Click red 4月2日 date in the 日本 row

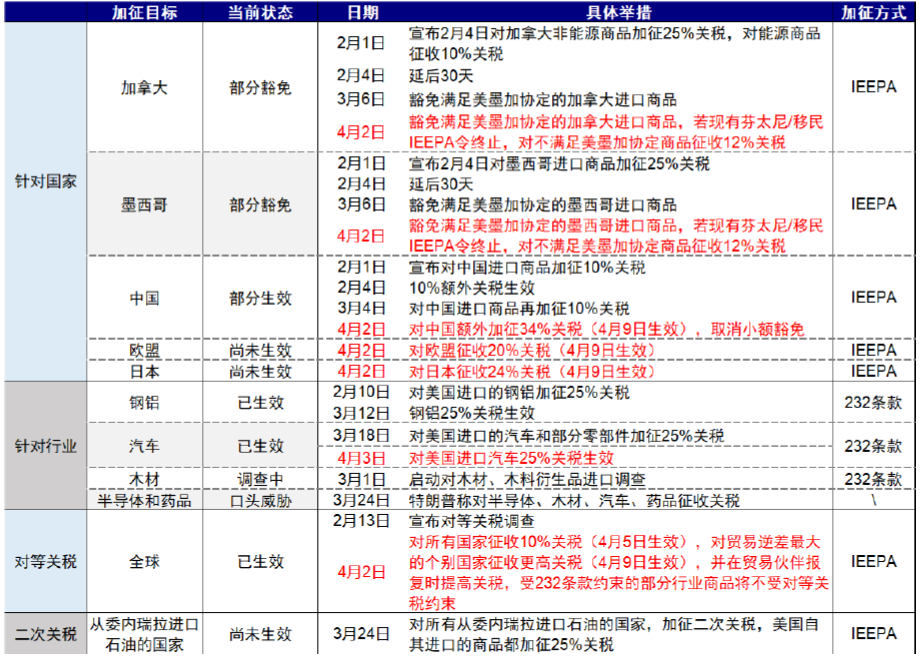pos(361,371)
